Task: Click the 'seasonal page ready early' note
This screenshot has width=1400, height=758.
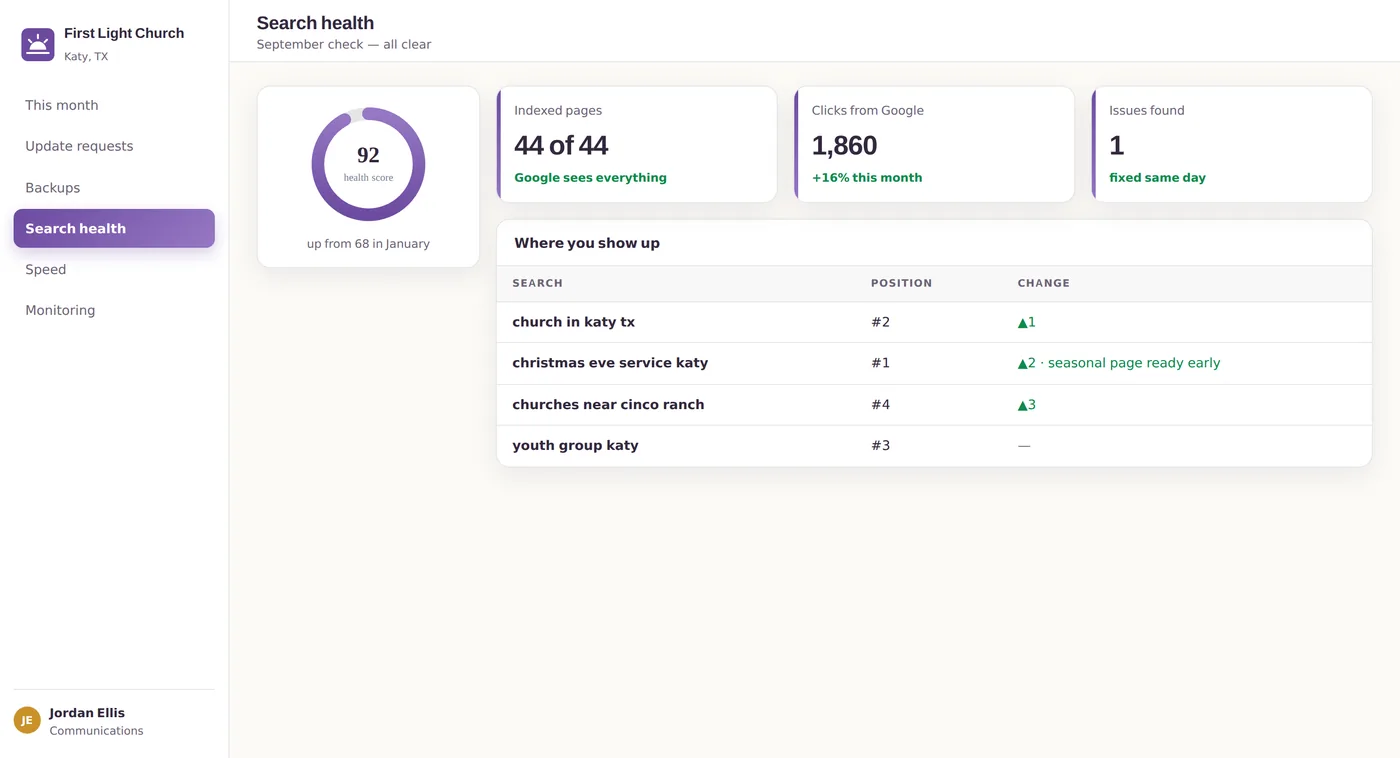Action: coord(1134,363)
